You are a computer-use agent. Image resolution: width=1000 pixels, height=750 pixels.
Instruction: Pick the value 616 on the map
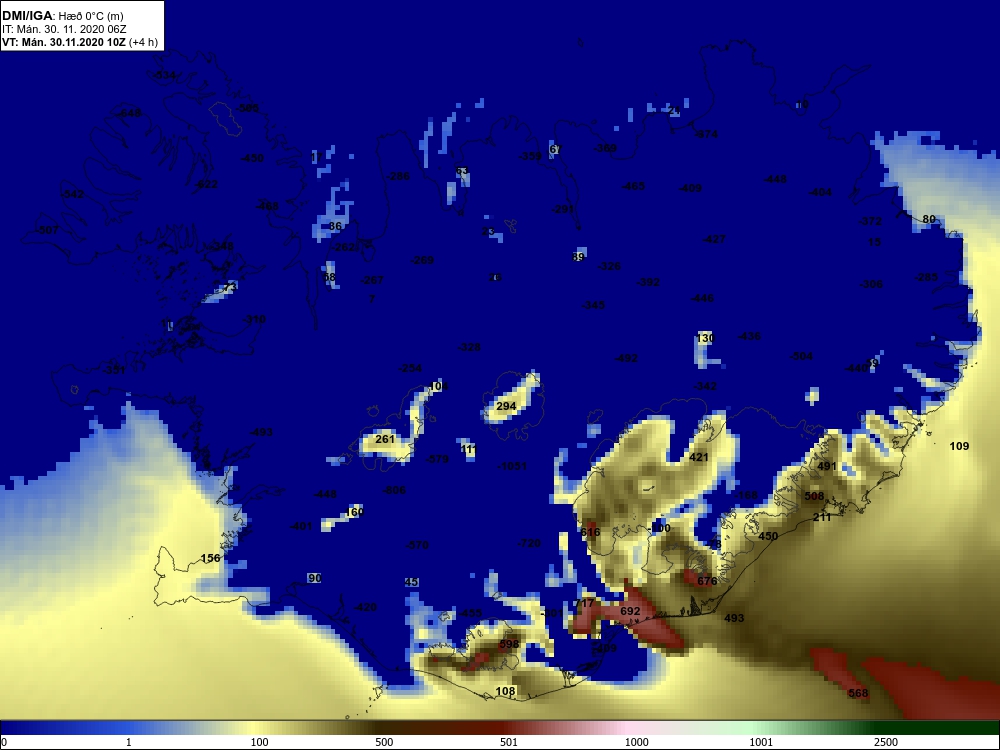click(x=591, y=533)
